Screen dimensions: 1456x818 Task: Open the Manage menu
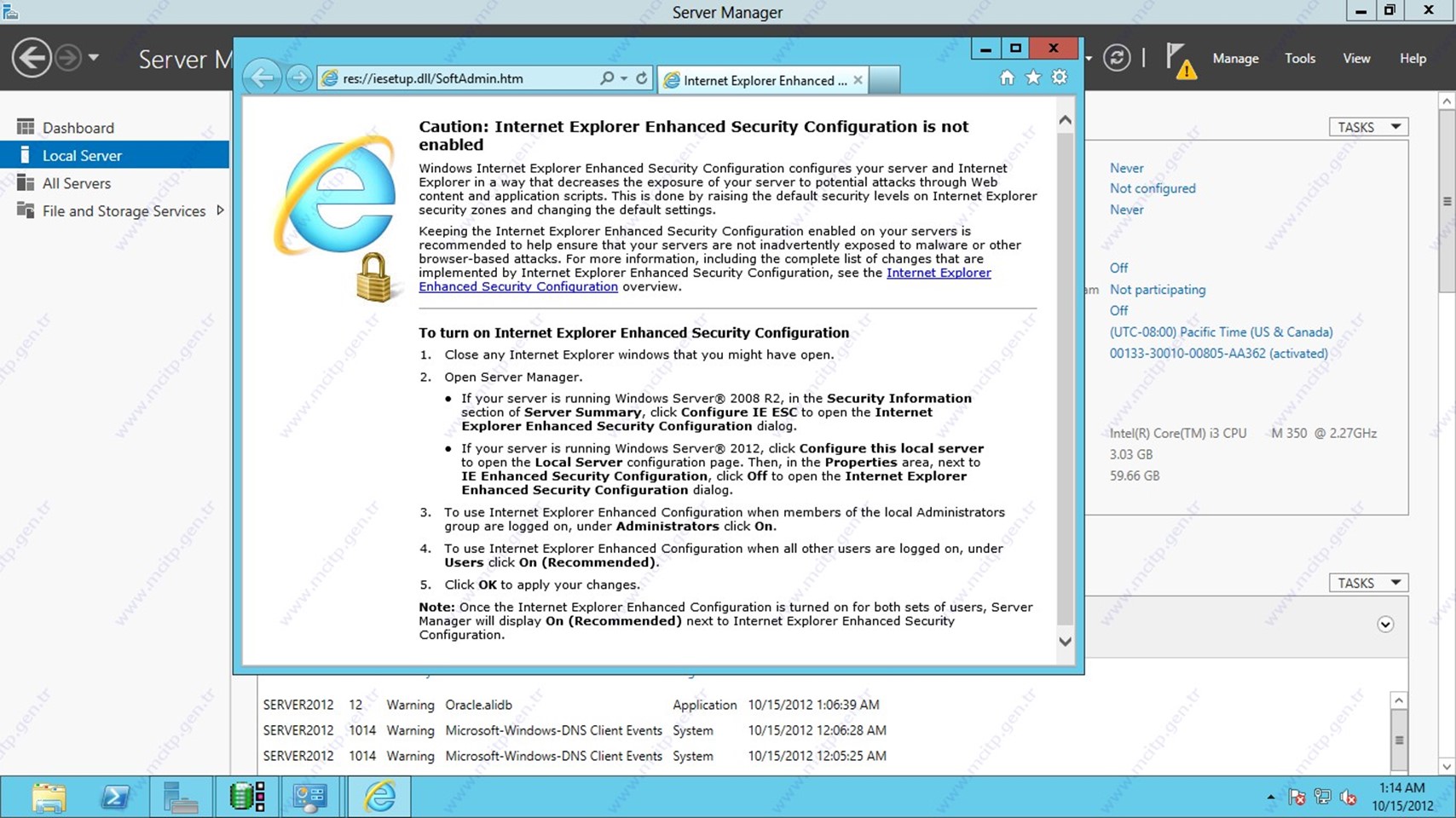[1235, 59]
